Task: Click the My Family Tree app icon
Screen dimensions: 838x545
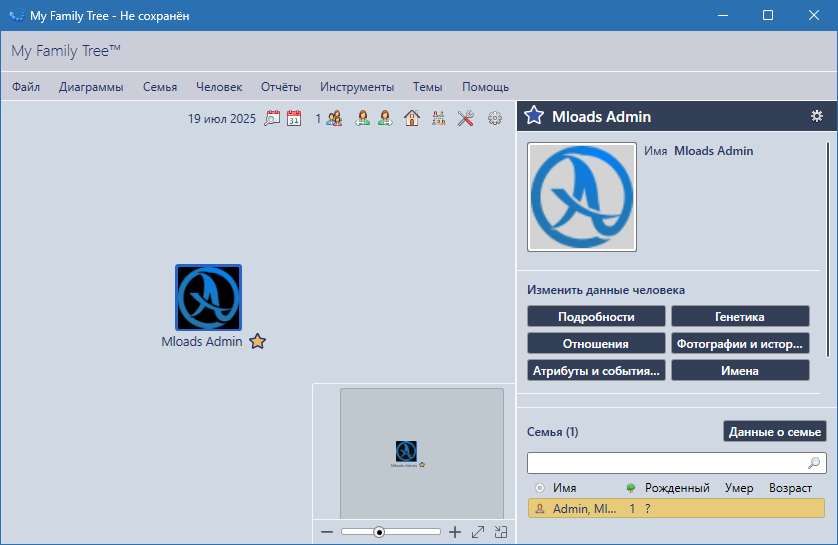Action: click(x=17, y=15)
